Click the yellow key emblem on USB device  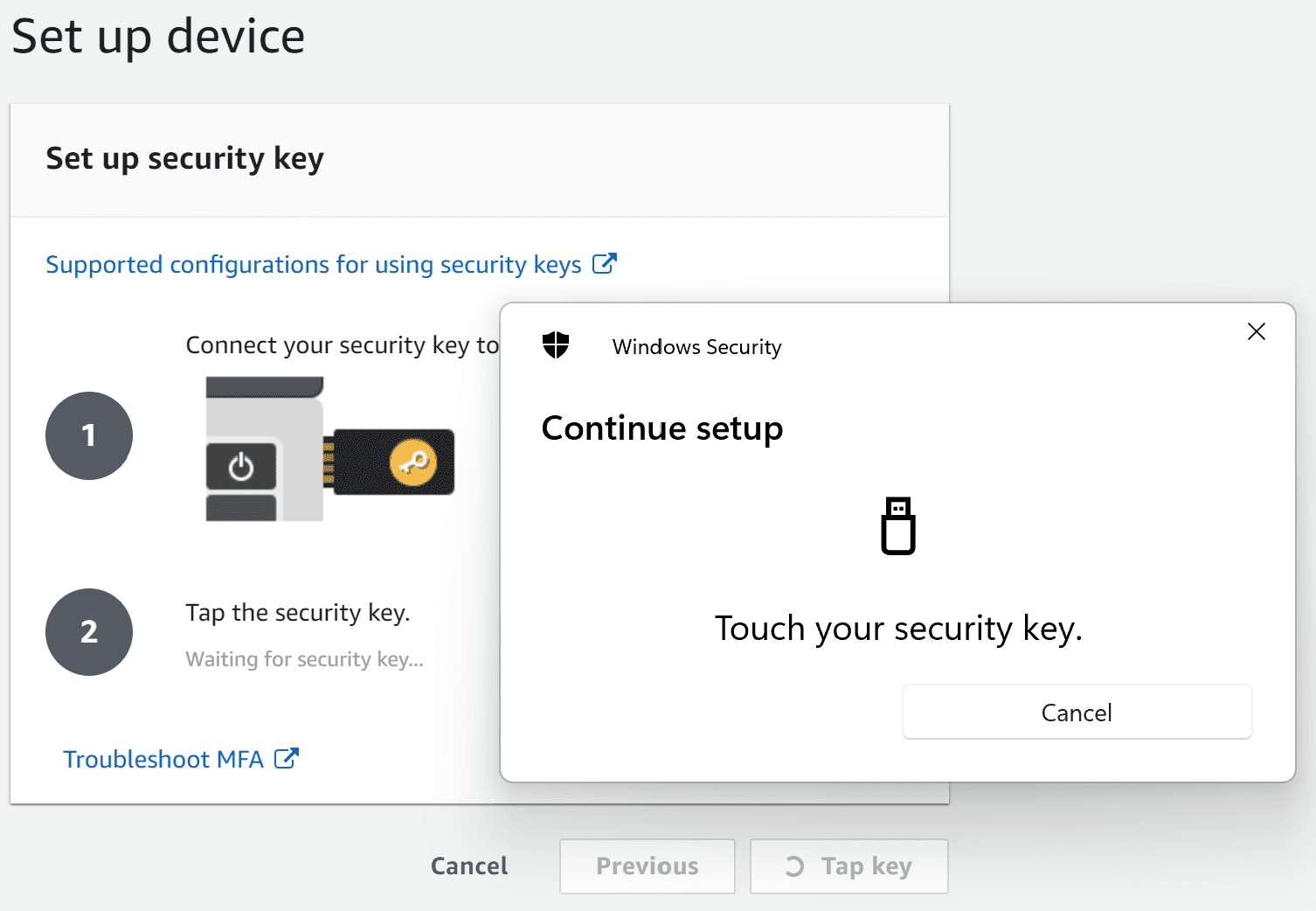tap(413, 462)
